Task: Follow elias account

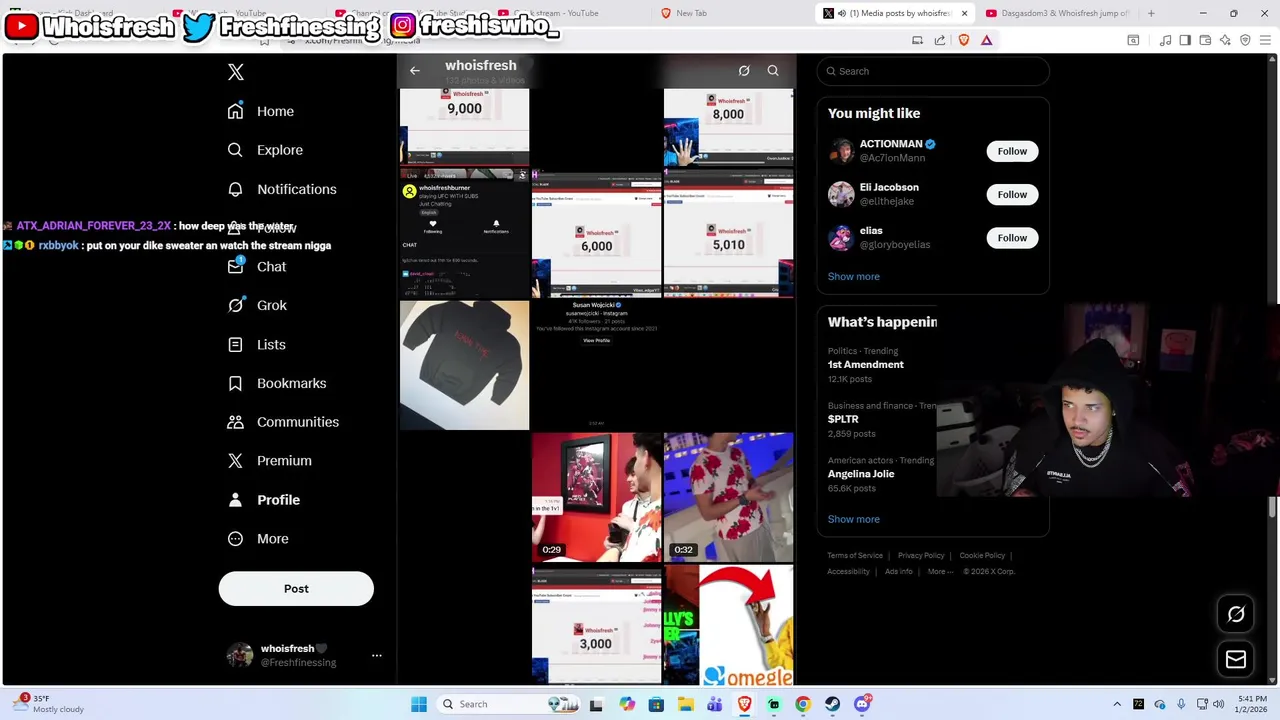Action: click(1012, 238)
